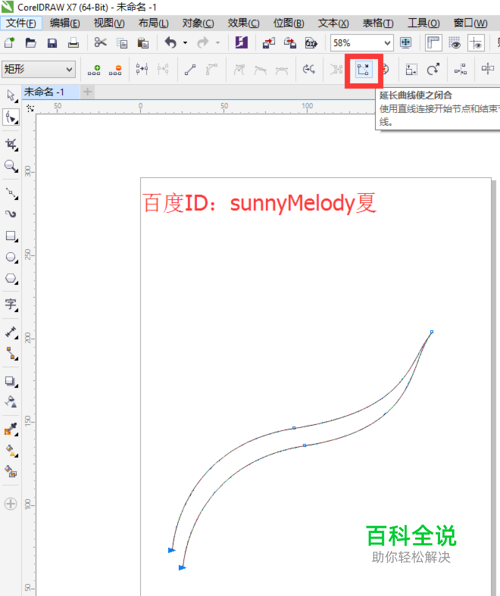Select the Artistic Media tool
This screenshot has width=500, height=596.
pos(11,214)
